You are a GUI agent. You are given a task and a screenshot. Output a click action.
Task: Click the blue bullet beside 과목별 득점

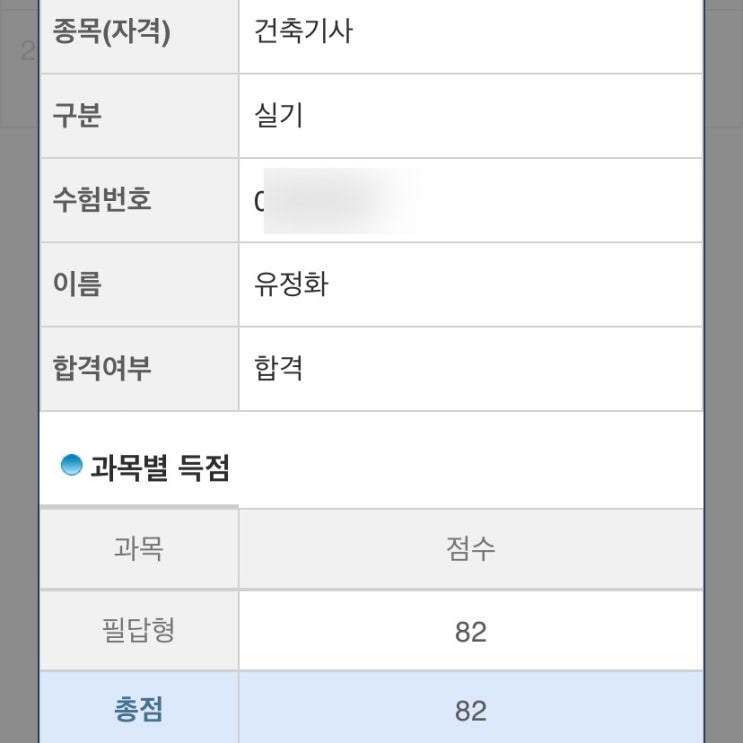[71, 465]
